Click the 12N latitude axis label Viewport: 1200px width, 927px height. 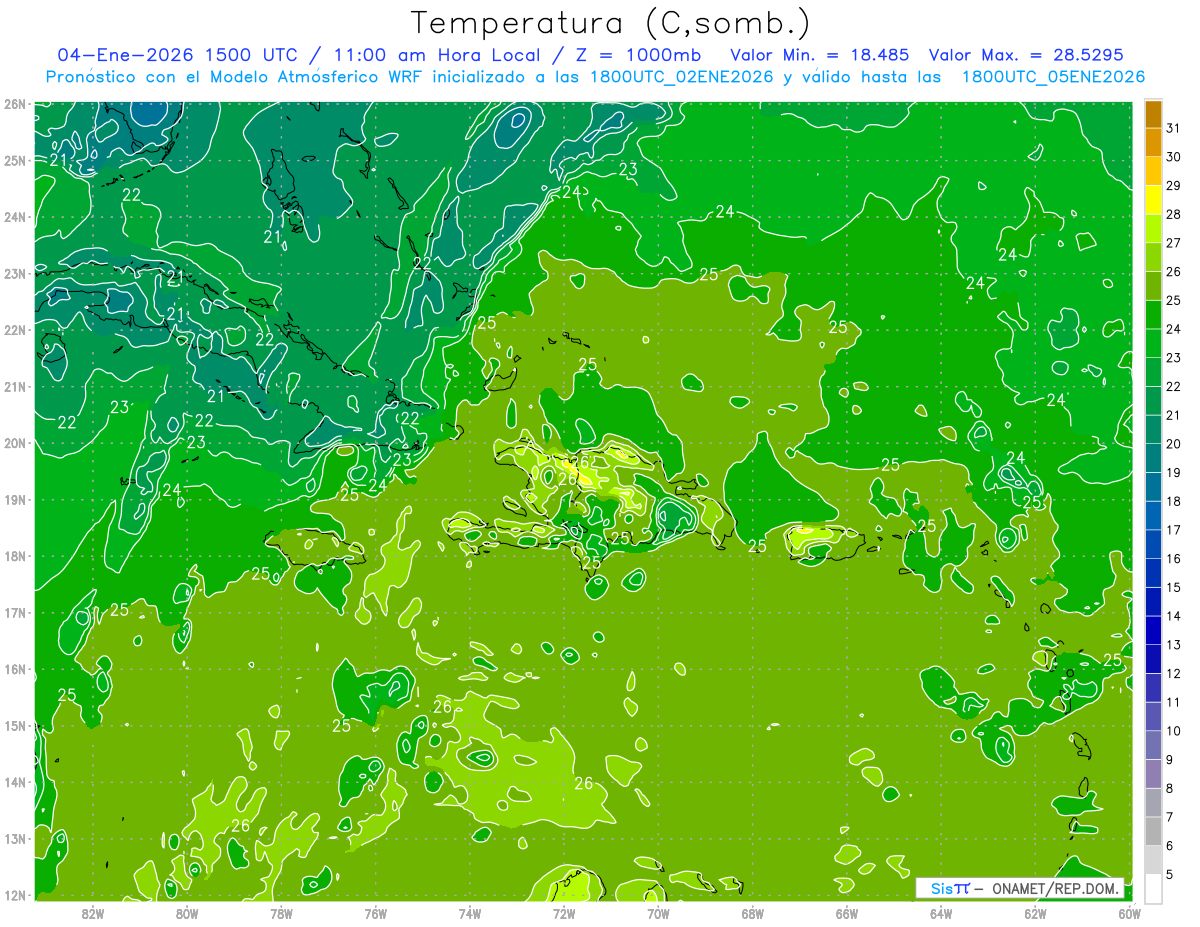[15, 895]
